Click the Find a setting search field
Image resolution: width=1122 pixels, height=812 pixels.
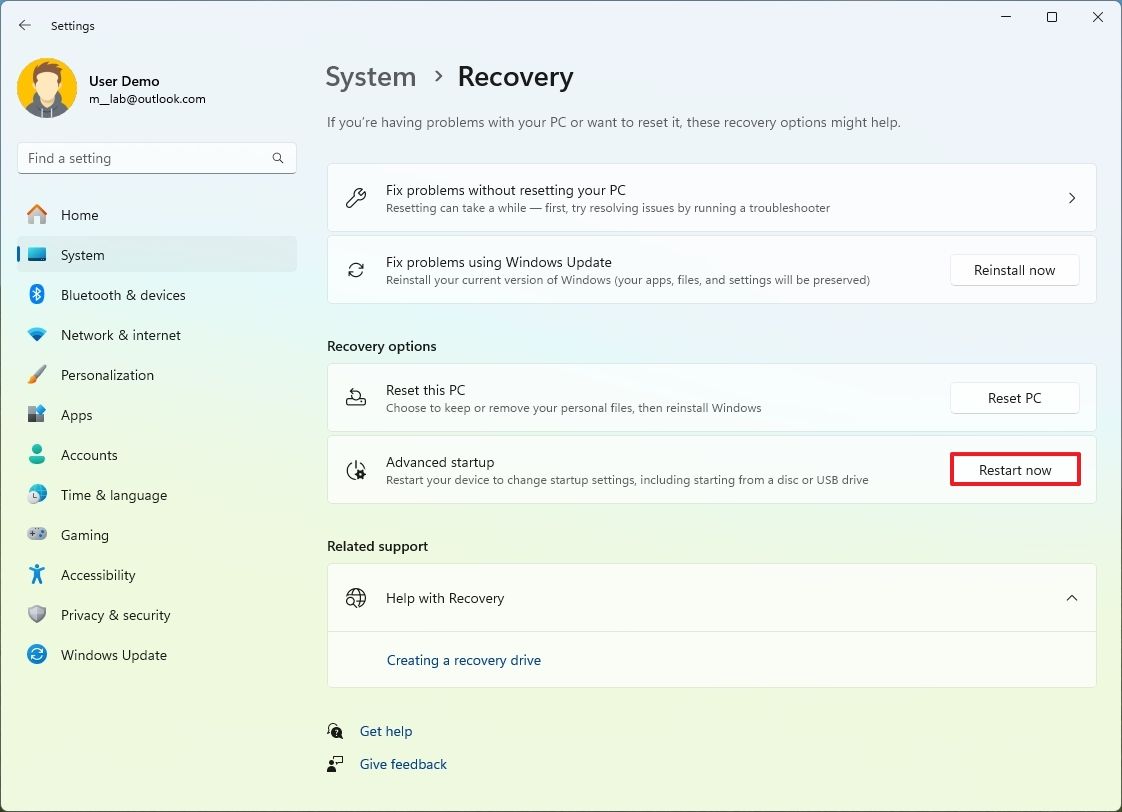tap(156, 157)
